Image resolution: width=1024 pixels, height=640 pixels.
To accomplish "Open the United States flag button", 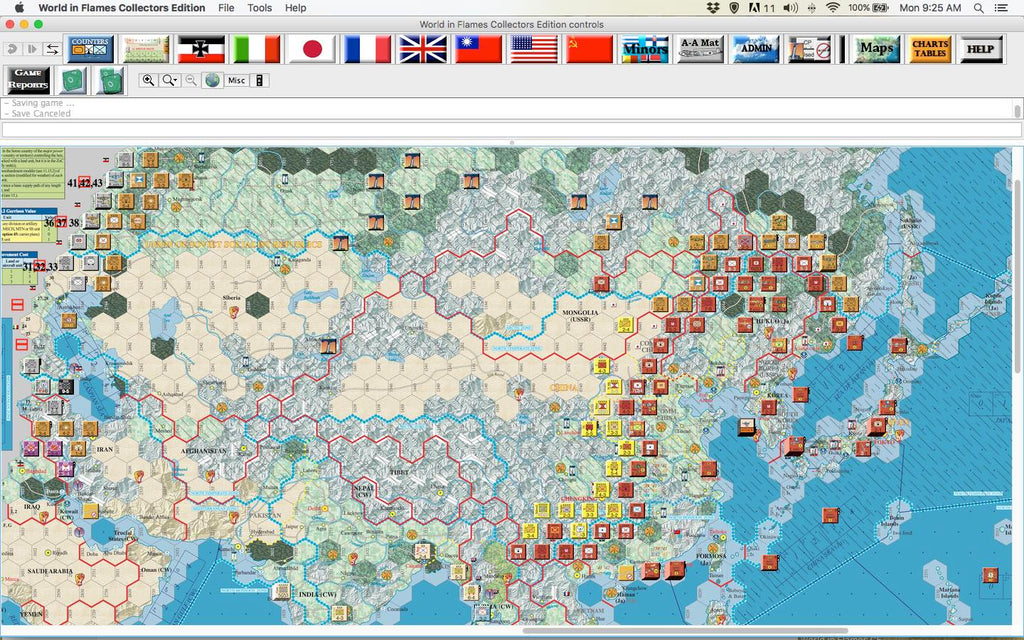I will (534, 49).
